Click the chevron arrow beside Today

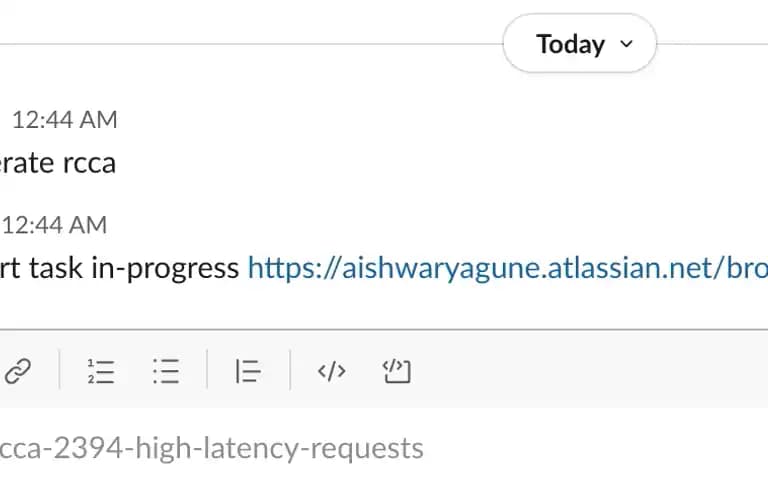[626, 44]
